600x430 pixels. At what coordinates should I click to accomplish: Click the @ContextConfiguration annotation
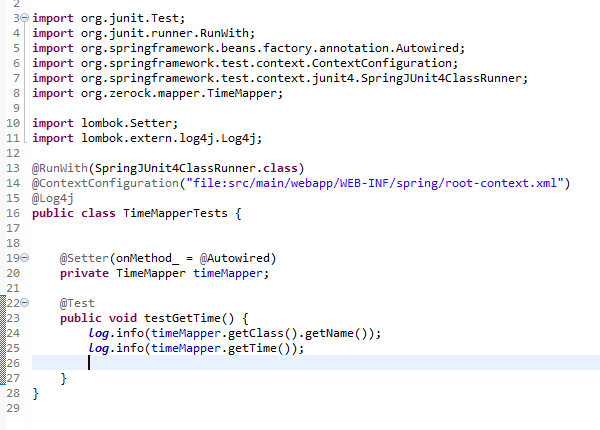click(105, 183)
